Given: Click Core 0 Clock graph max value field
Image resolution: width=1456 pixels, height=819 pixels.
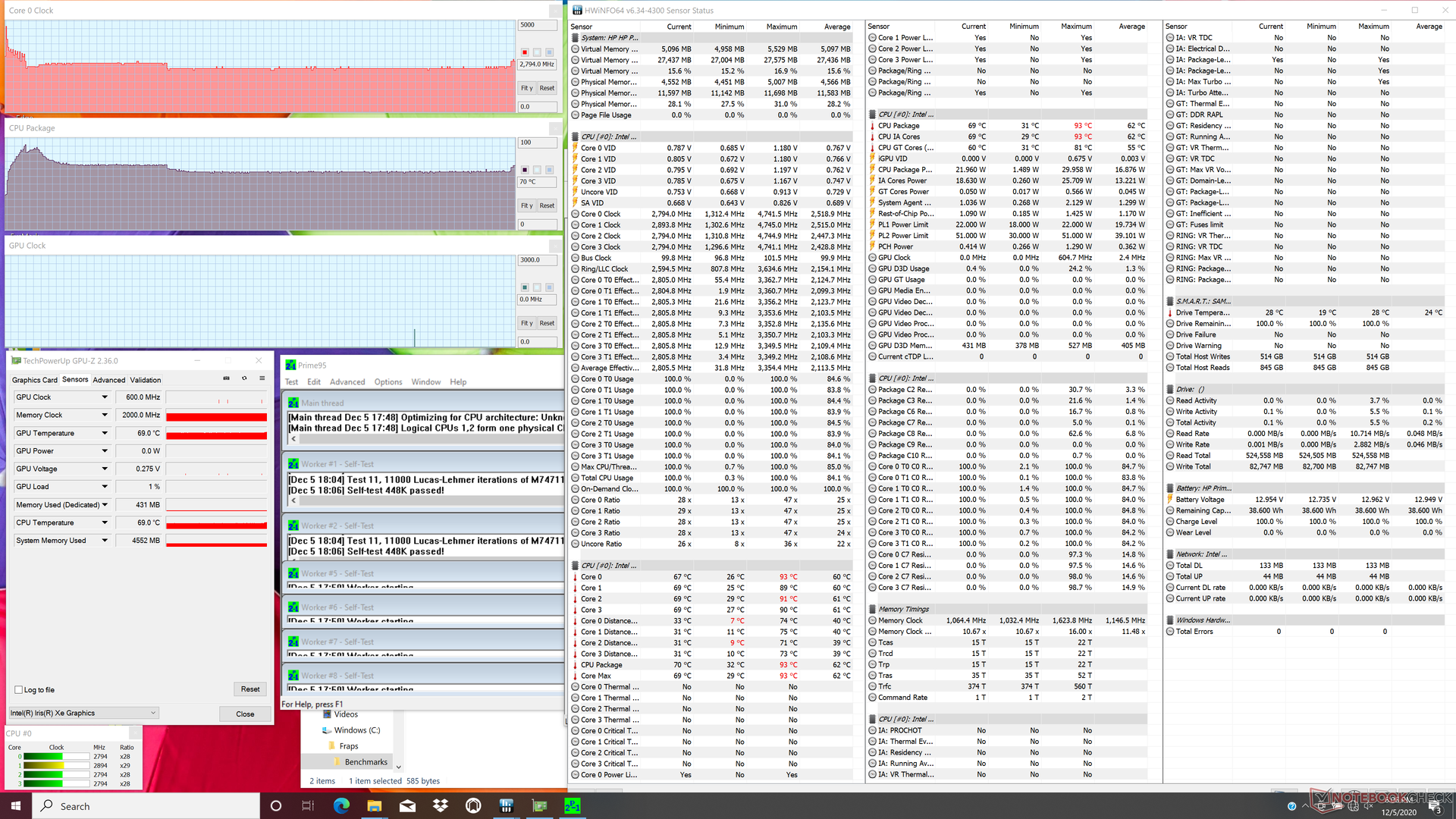Looking at the screenshot, I should click(538, 25).
